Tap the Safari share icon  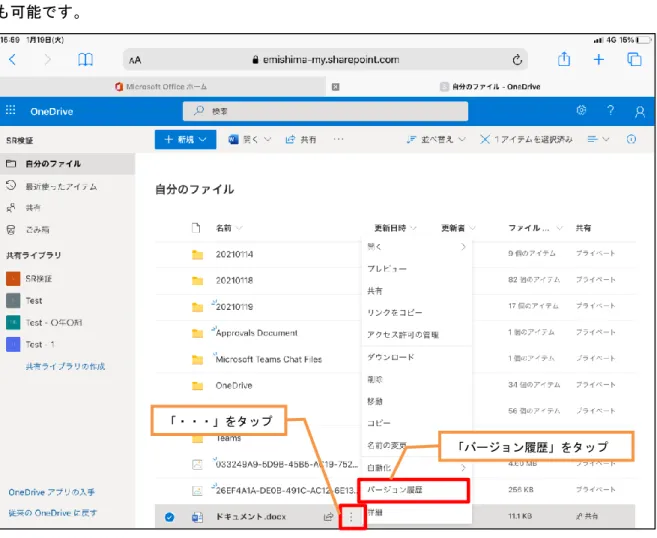point(564,59)
